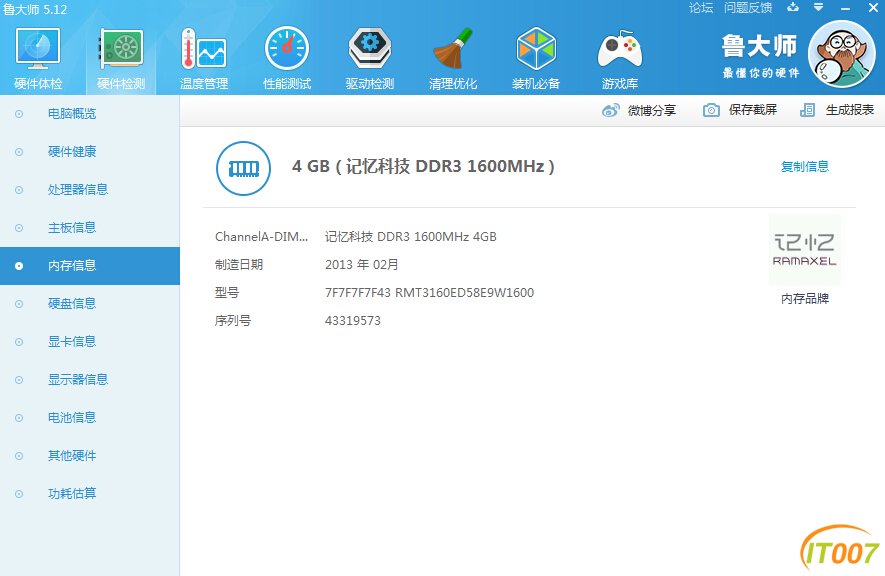
Task: Open the 问题反馈 feedback link
Action: (748, 8)
